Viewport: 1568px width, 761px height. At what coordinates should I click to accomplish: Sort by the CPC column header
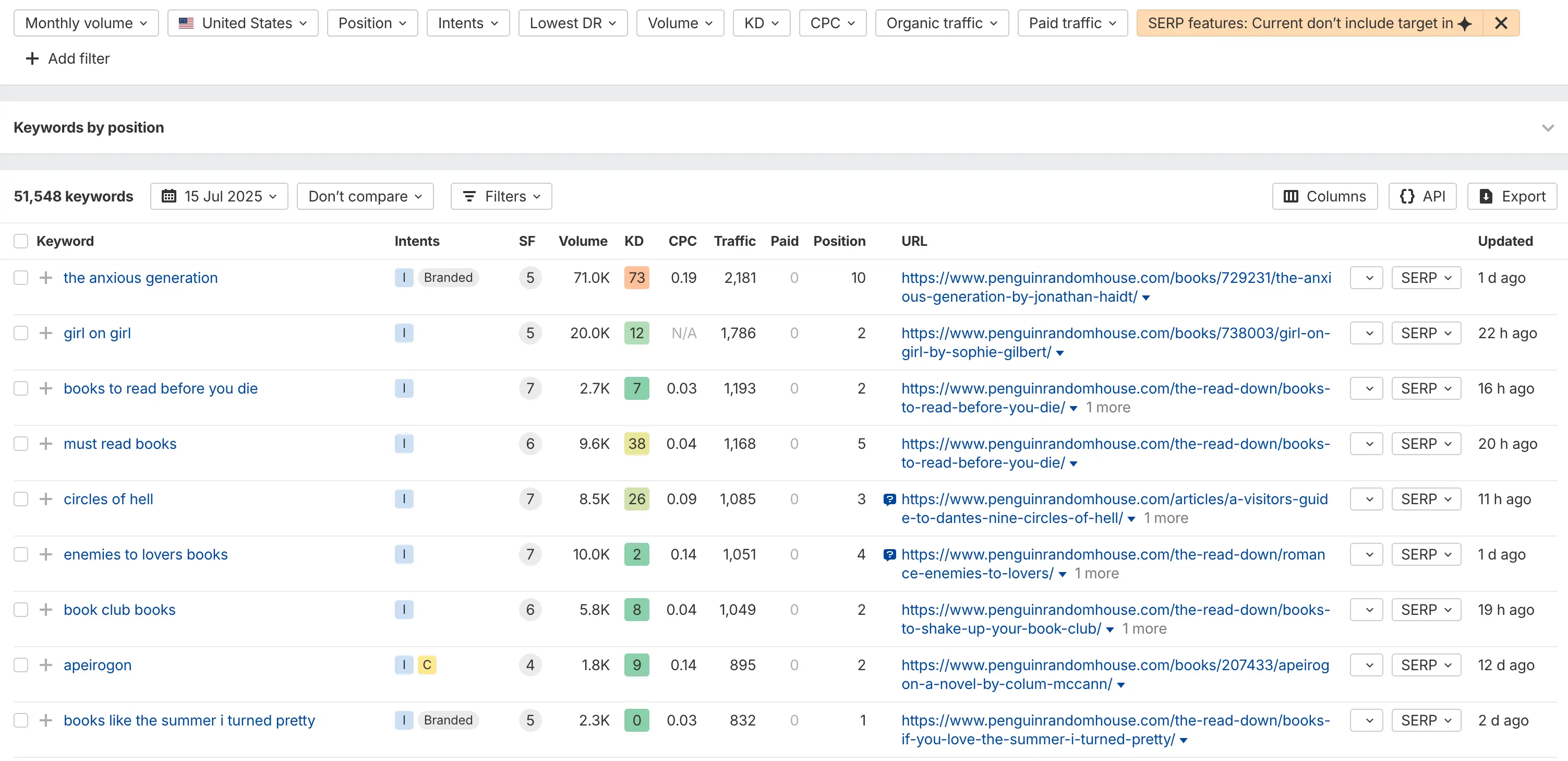pyautogui.click(x=682, y=241)
